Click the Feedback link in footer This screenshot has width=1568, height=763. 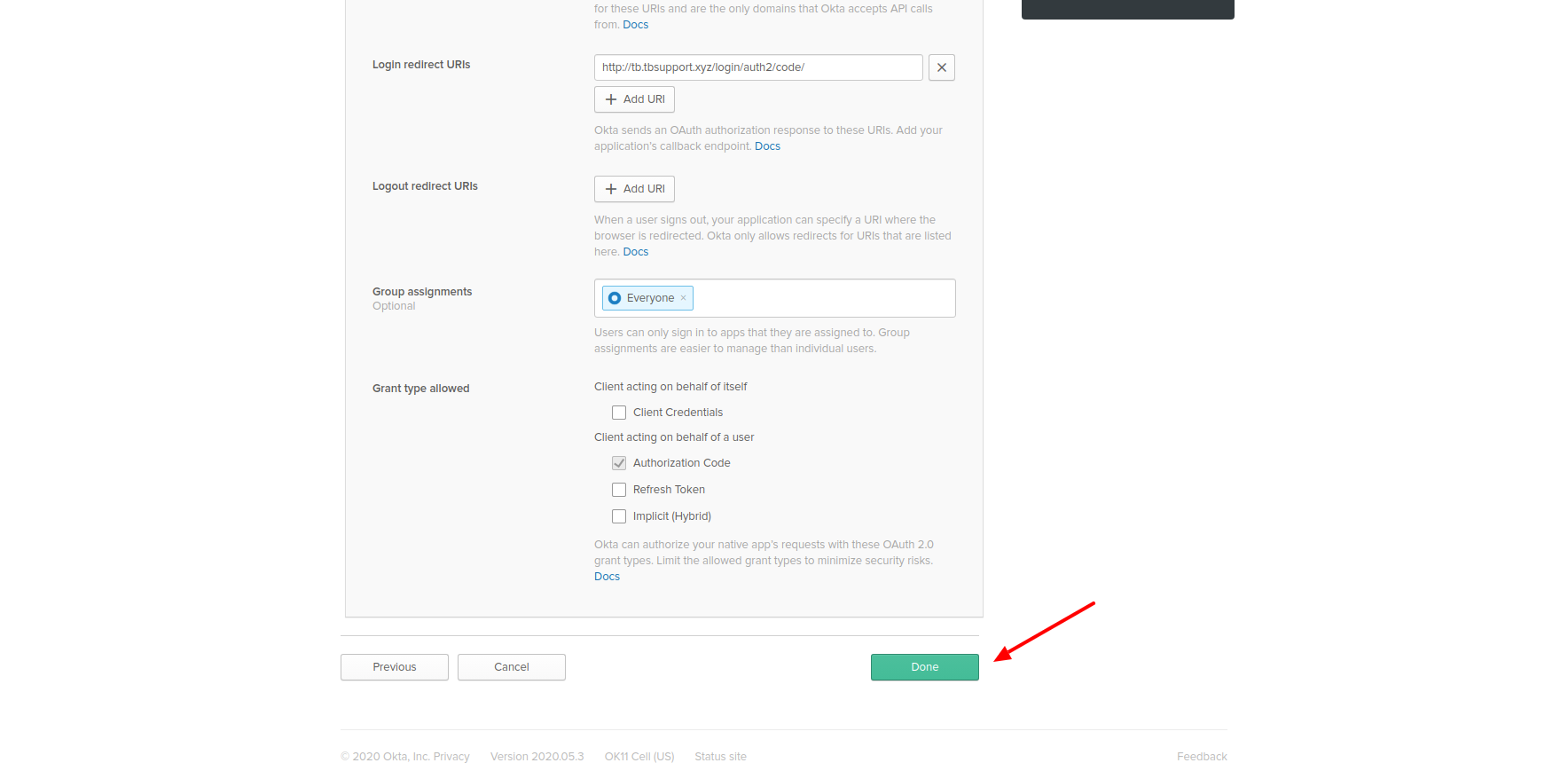tap(1202, 757)
